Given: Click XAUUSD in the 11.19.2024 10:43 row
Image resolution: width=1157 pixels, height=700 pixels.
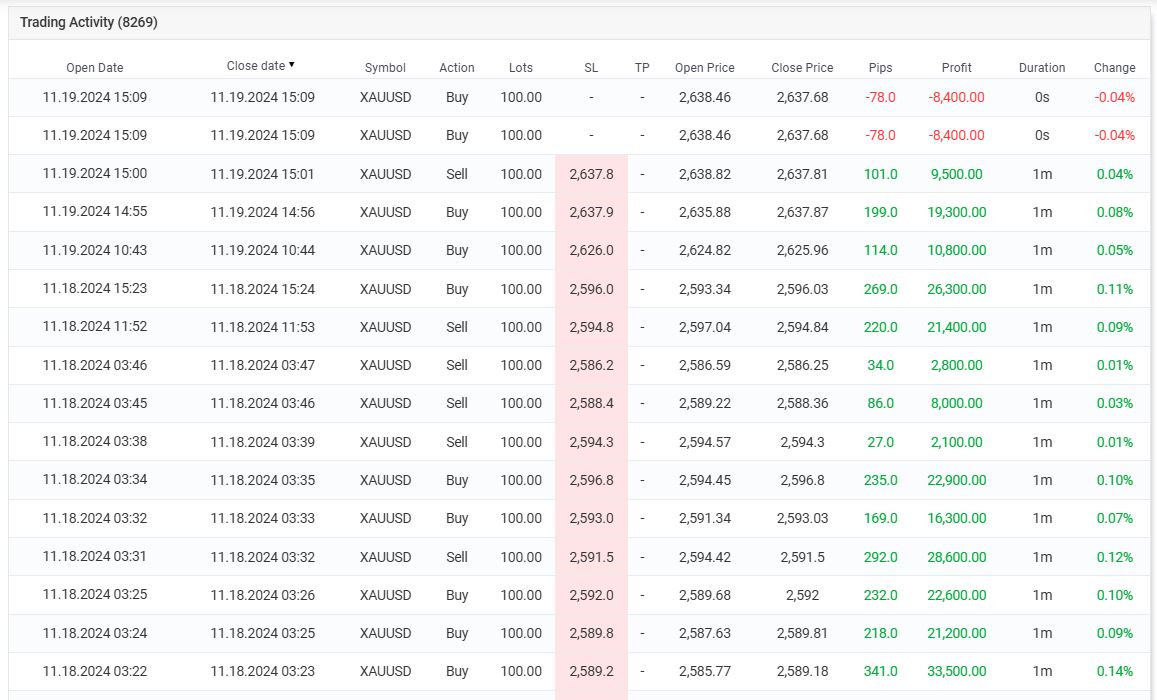Looking at the screenshot, I should click(x=385, y=250).
